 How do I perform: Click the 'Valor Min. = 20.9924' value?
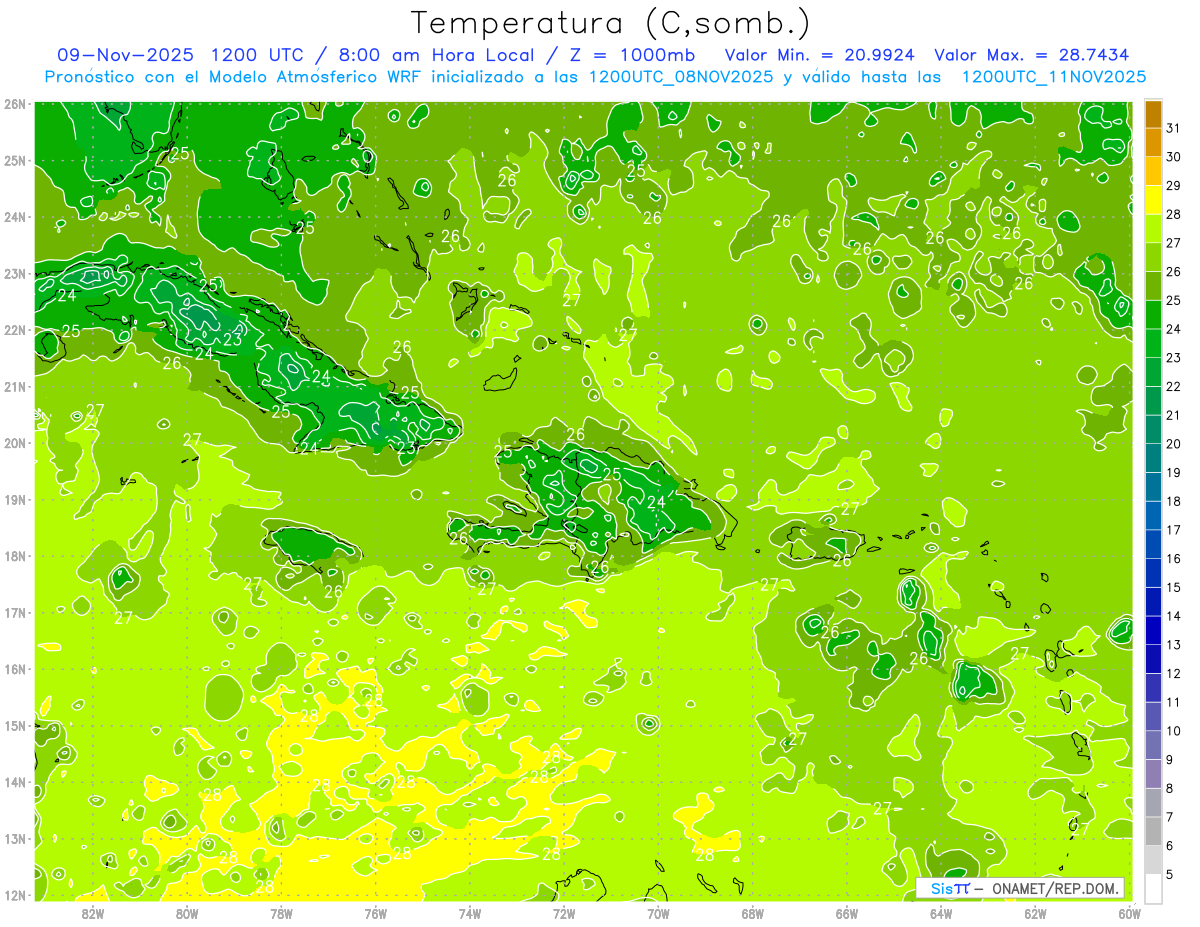tap(820, 55)
